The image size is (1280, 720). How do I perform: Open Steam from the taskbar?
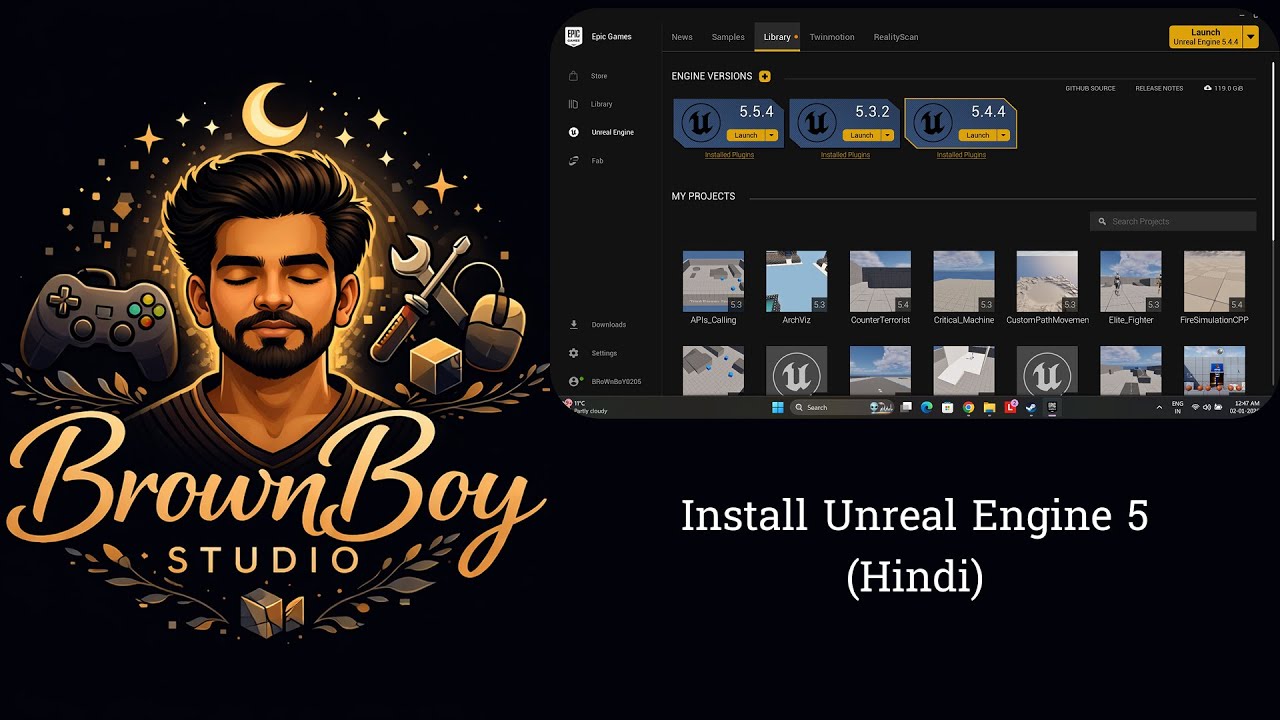click(x=1031, y=407)
